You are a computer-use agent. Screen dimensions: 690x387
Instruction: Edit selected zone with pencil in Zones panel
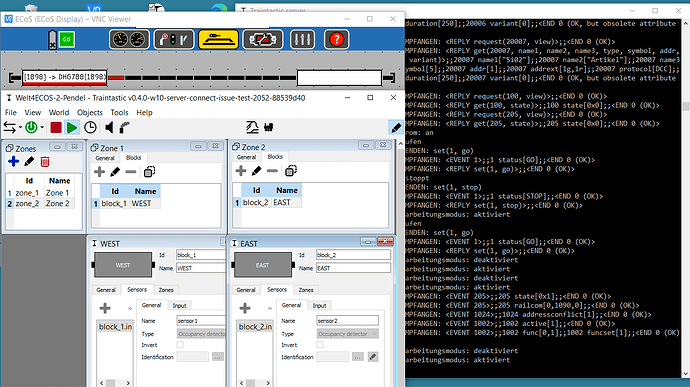pos(29,162)
